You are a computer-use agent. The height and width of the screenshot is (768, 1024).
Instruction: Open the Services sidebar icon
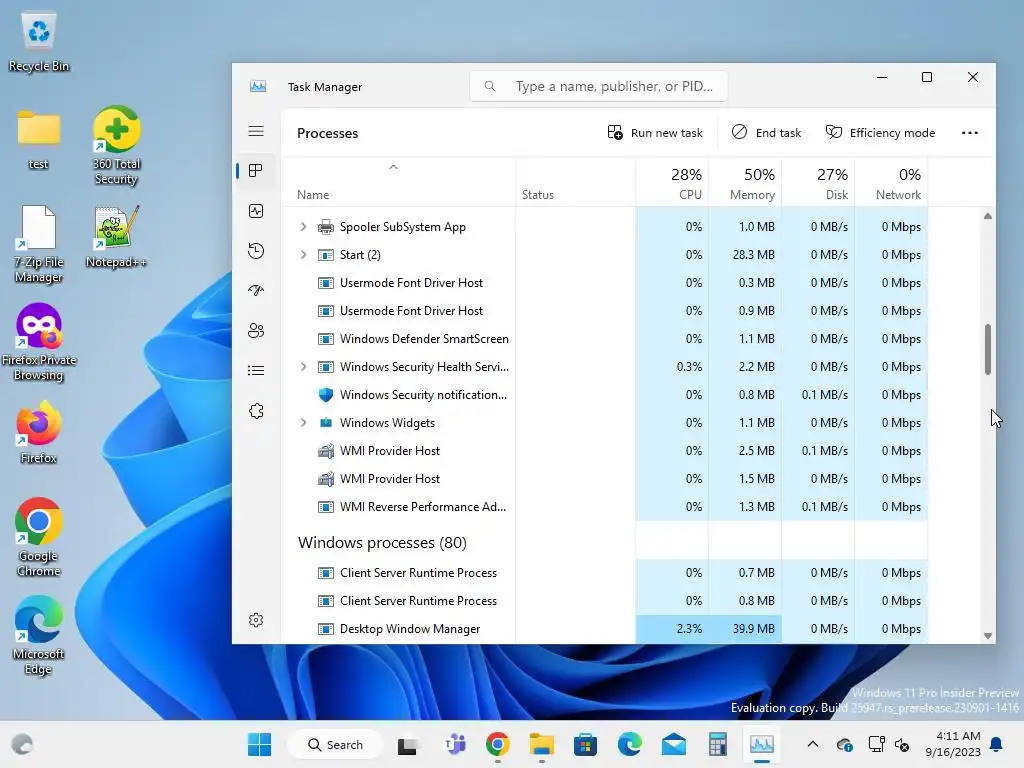click(256, 411)
